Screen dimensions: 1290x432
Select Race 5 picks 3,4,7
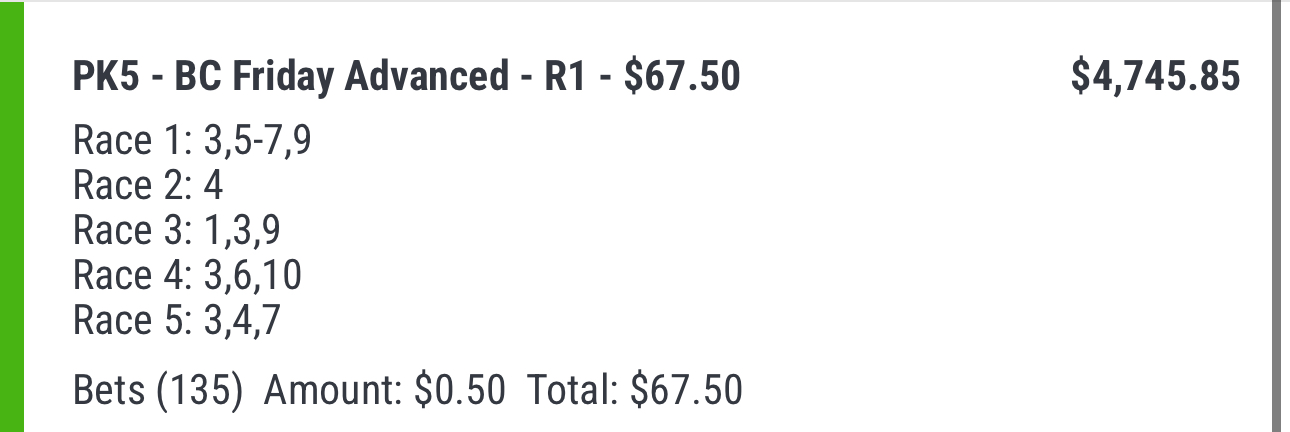pyautogui.click(x=242, y=322)
